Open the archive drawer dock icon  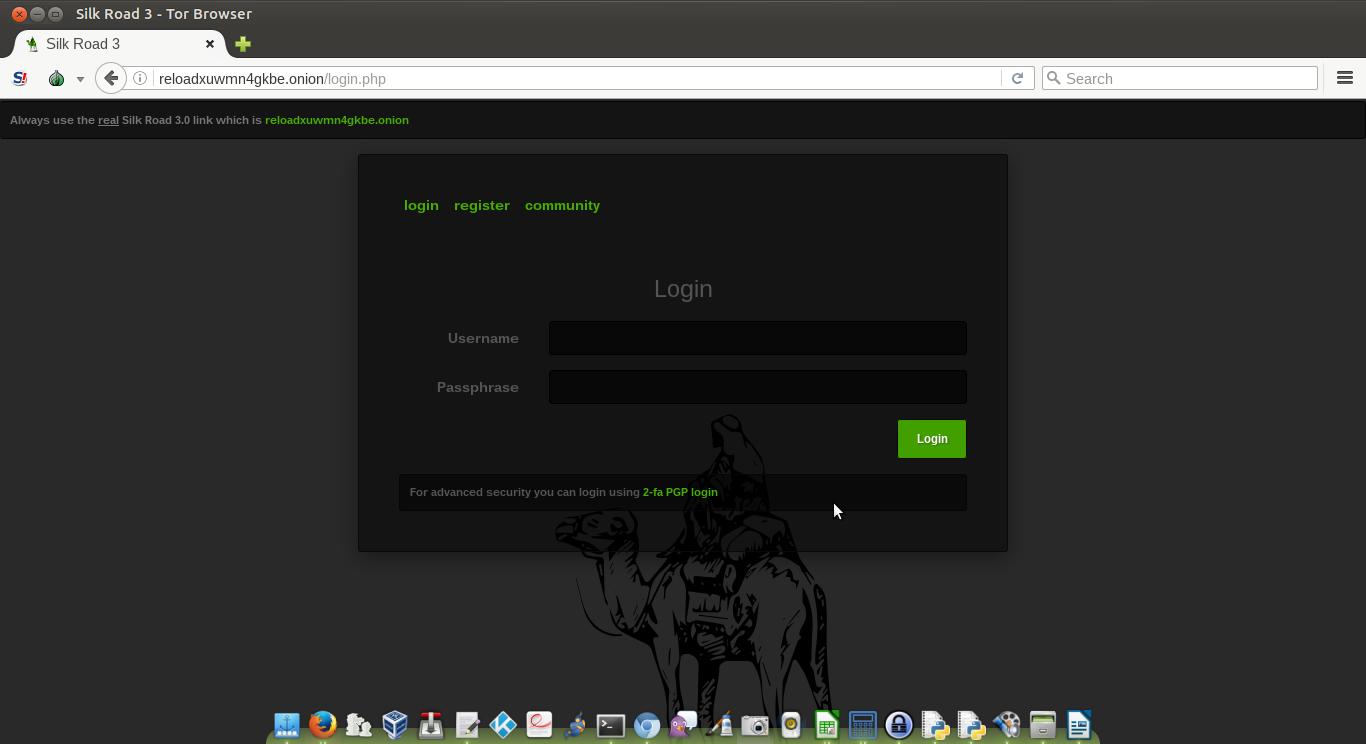(1043, 724)
